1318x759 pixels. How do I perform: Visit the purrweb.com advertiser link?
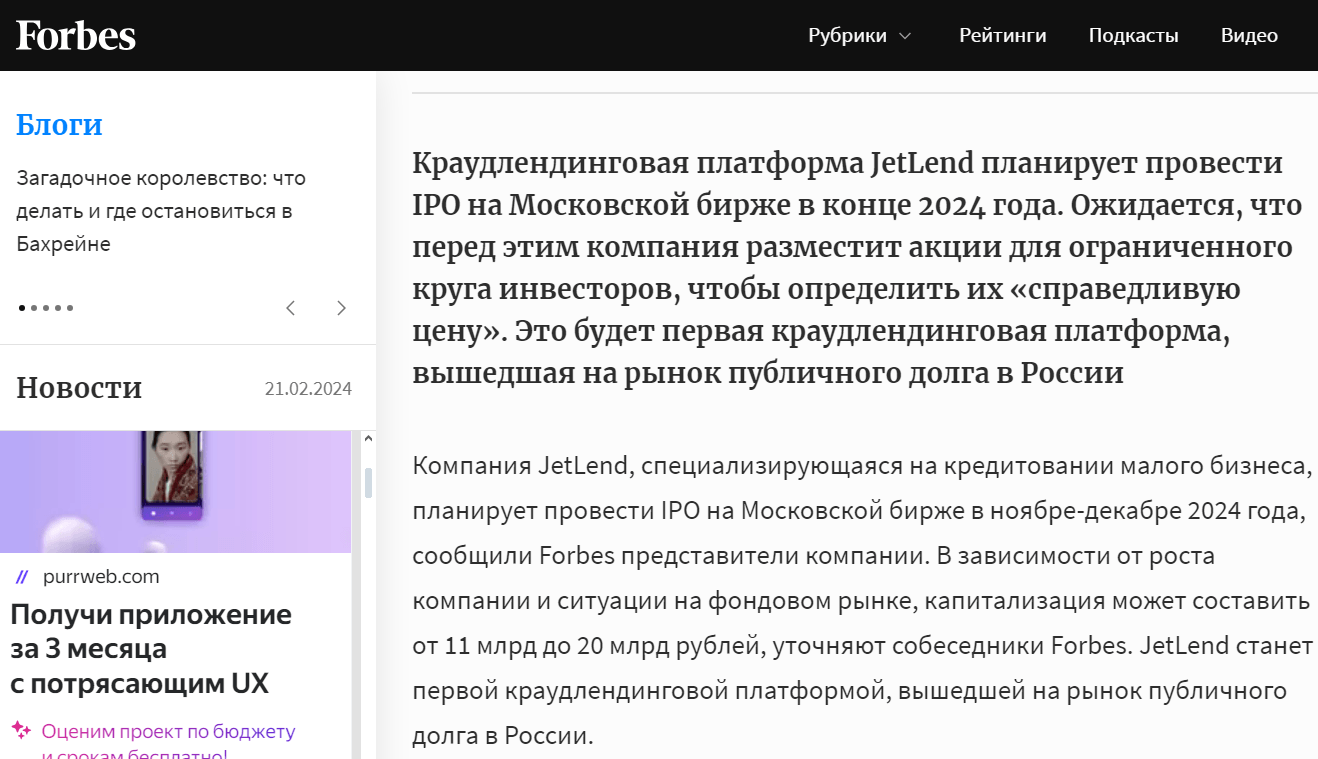(x=101, y=577)
